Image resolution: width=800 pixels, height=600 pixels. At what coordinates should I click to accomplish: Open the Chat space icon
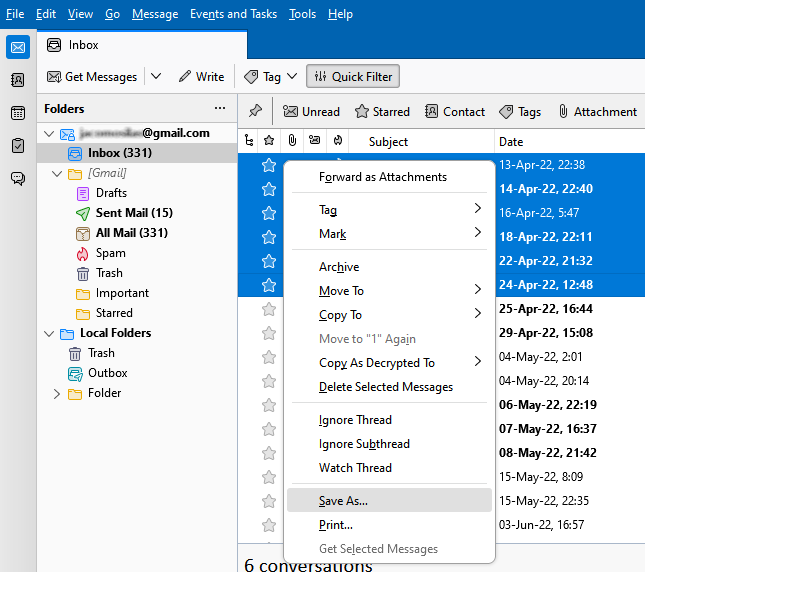click(x=18, y=179)
